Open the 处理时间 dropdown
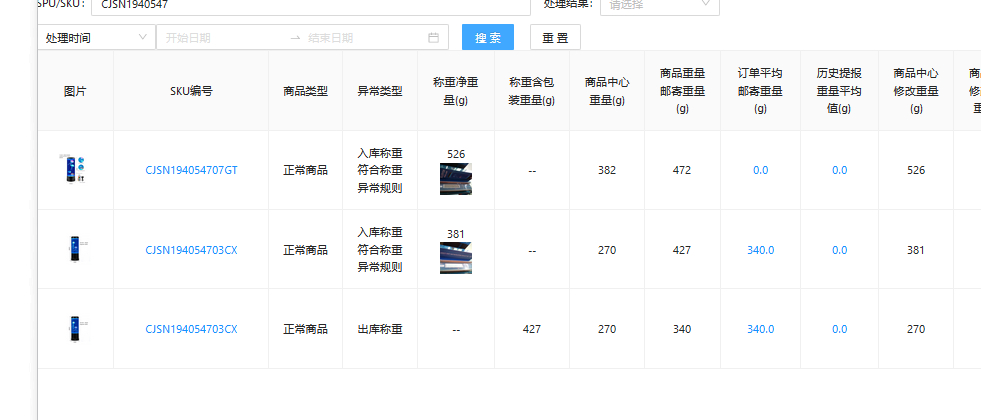The width and height of the screenshot is (981, 420). [96, 37]
